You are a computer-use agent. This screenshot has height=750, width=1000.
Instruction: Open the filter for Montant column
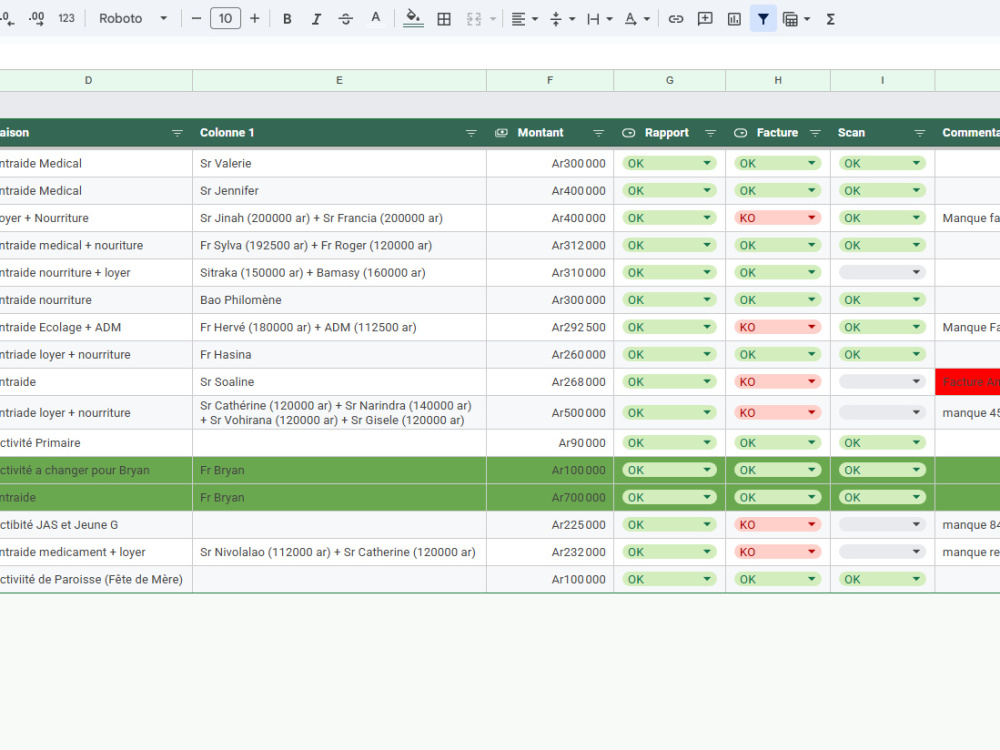click(598, 133)
